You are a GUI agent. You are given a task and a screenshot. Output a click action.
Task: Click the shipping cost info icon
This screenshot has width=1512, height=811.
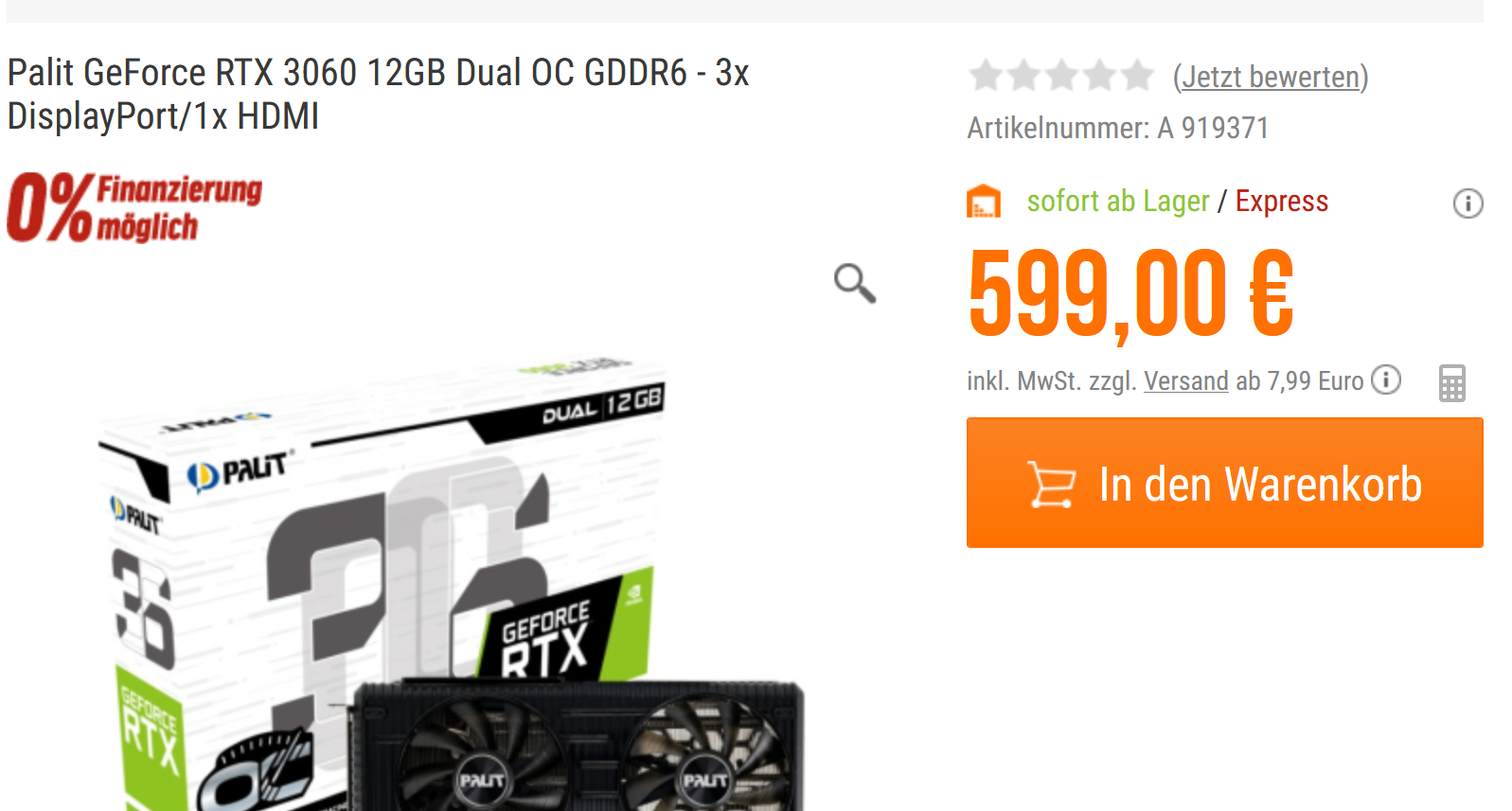point(1386,379)
